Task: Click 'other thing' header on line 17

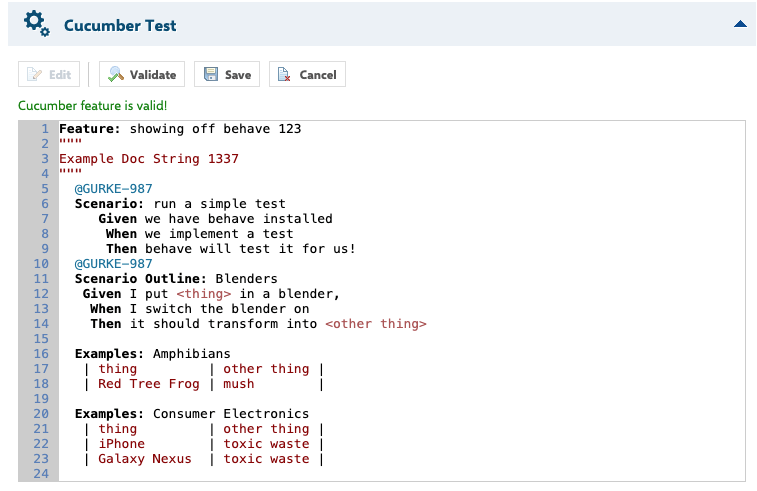Action: coord(266,369)
